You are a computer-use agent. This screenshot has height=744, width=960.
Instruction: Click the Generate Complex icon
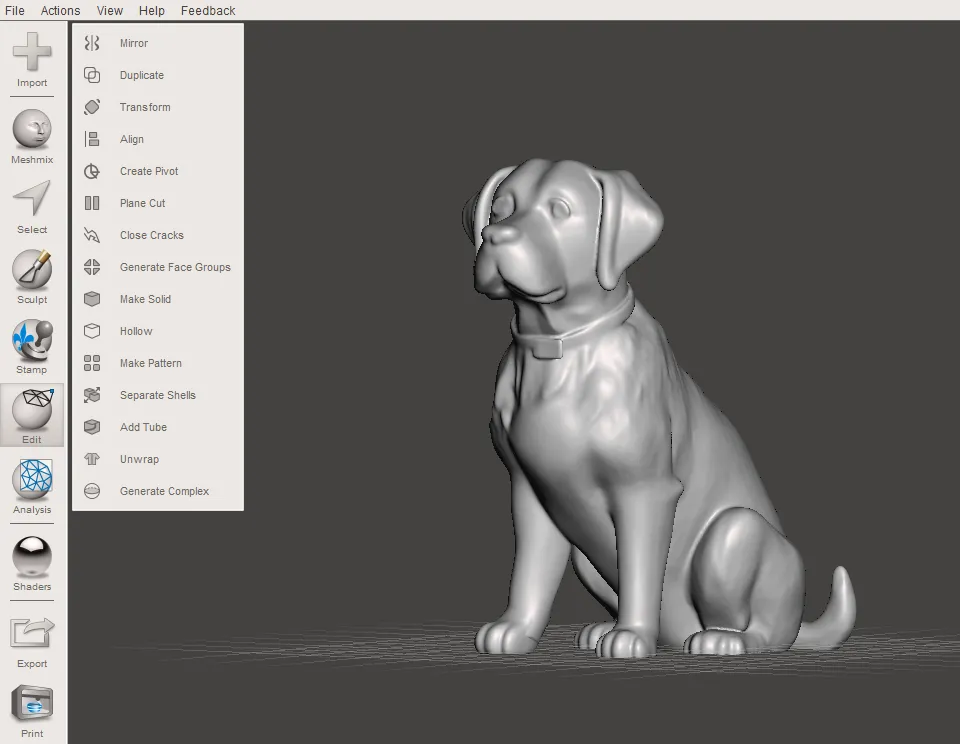[92, 491]
